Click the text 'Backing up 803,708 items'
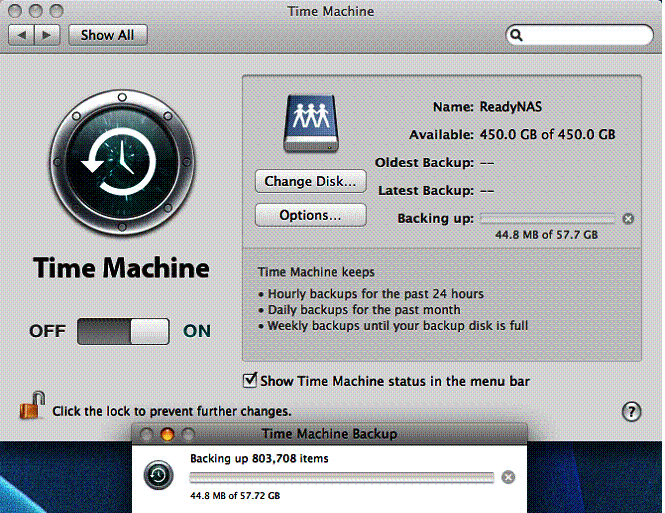The width and height of the screenshot is (665, 513). click(x=259, y=458)
